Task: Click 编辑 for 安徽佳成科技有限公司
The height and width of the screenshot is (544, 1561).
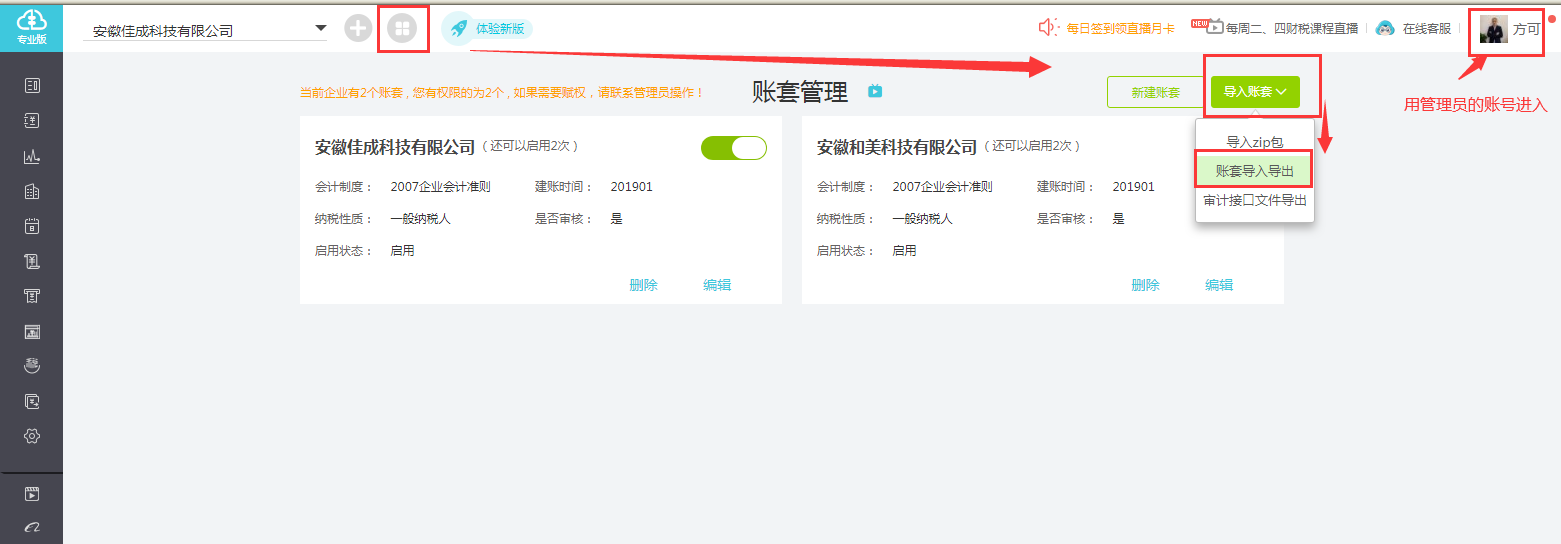Action: tap(717, 285)
